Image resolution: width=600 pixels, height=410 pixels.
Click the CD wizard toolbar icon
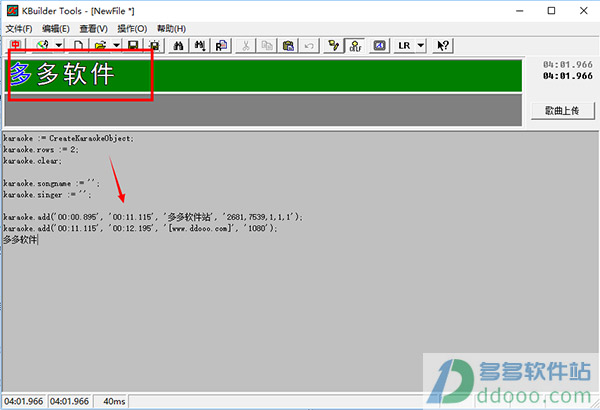[42, 46]
